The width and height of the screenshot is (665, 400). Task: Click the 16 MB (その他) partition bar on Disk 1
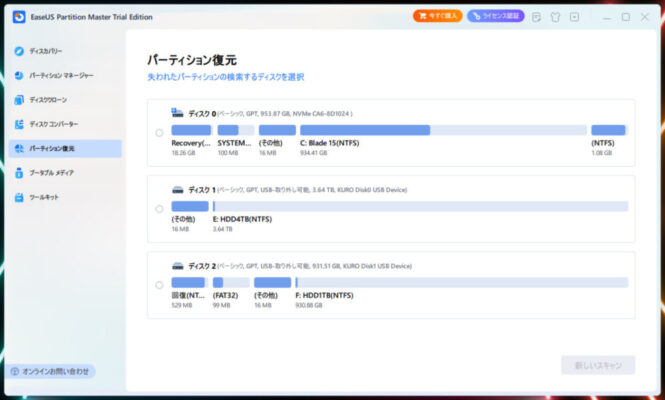coord(190,207)
